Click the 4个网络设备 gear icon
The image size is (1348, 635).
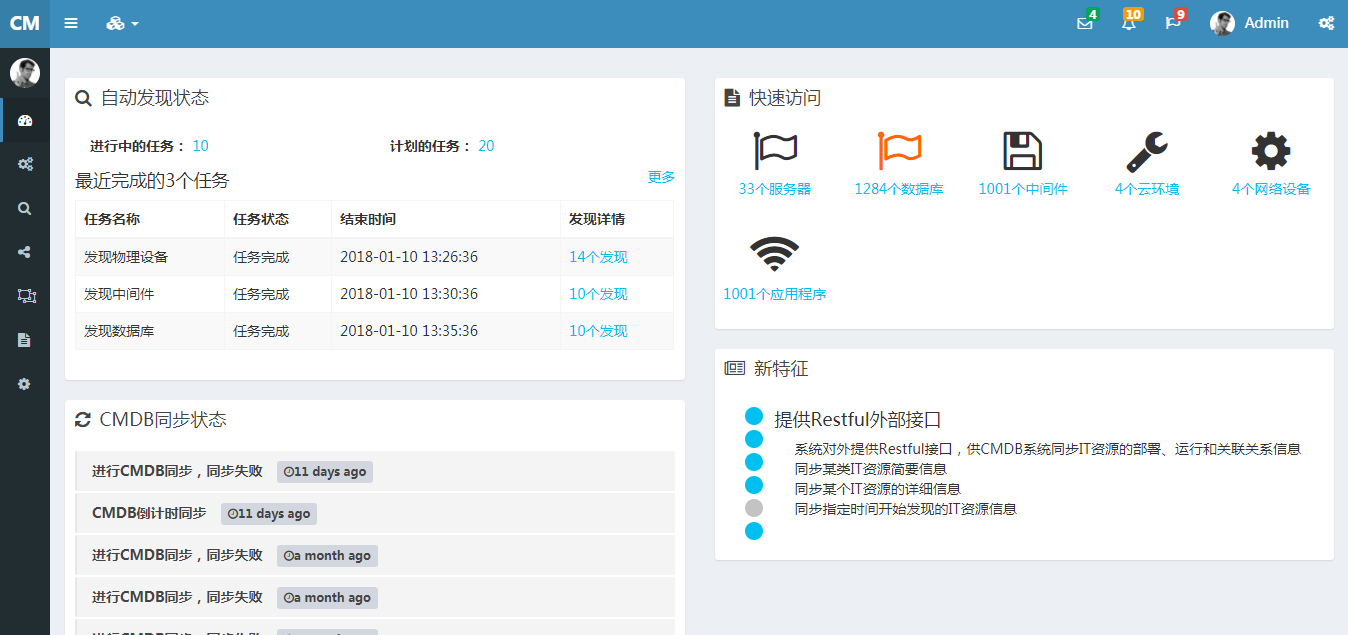(x=1269, y=150)
